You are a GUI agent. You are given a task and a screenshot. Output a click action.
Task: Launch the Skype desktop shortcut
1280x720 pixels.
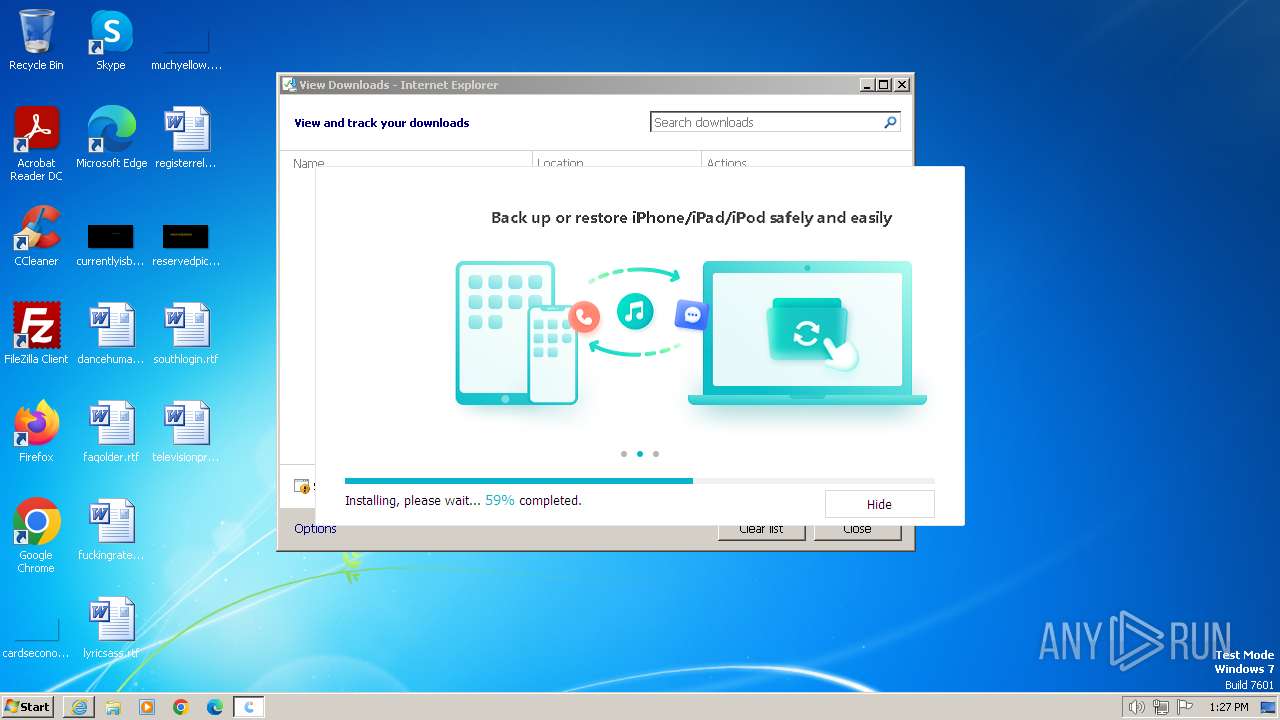pos(110,40)
